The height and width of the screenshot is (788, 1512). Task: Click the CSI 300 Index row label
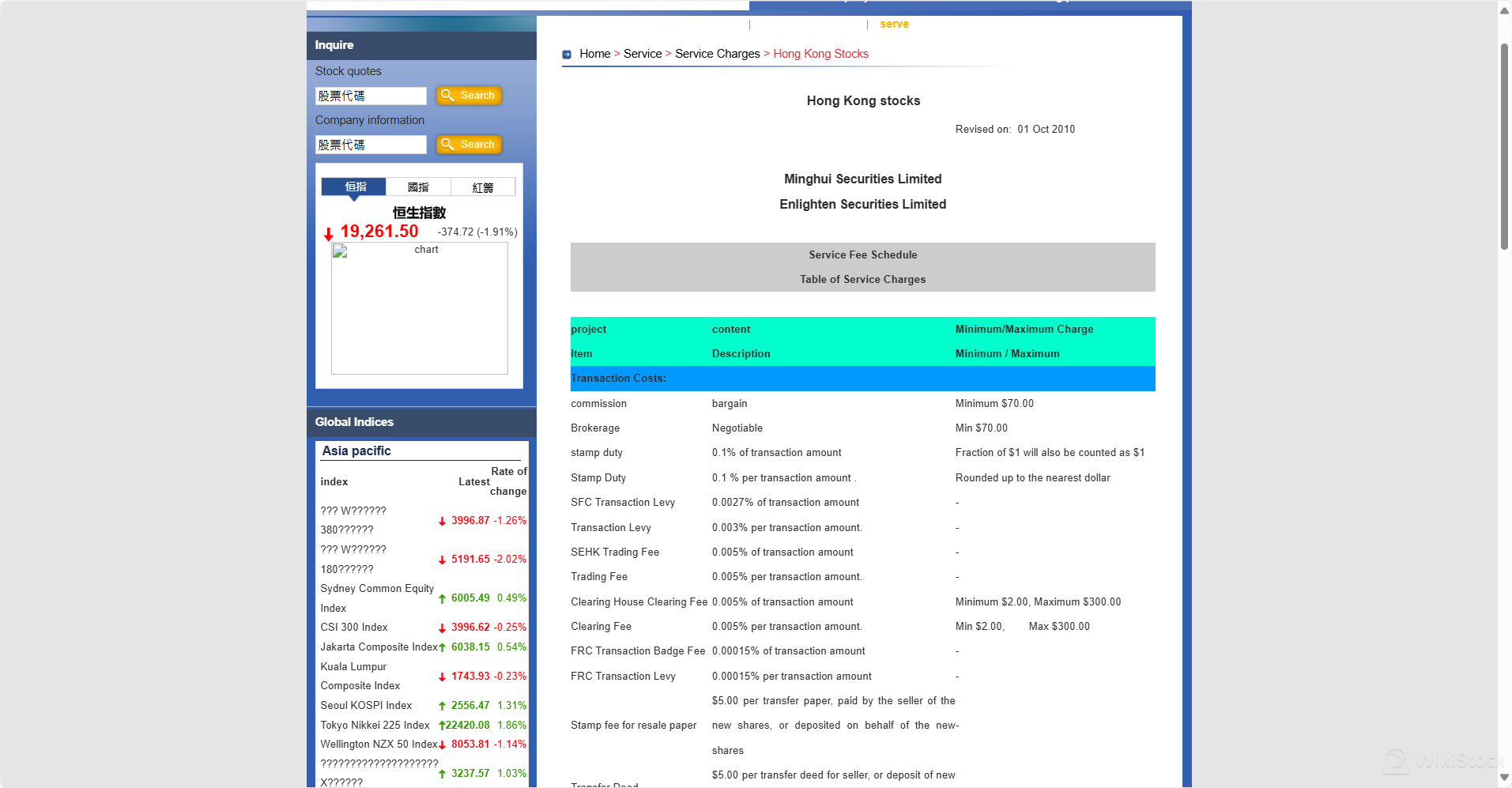(354, 628)
